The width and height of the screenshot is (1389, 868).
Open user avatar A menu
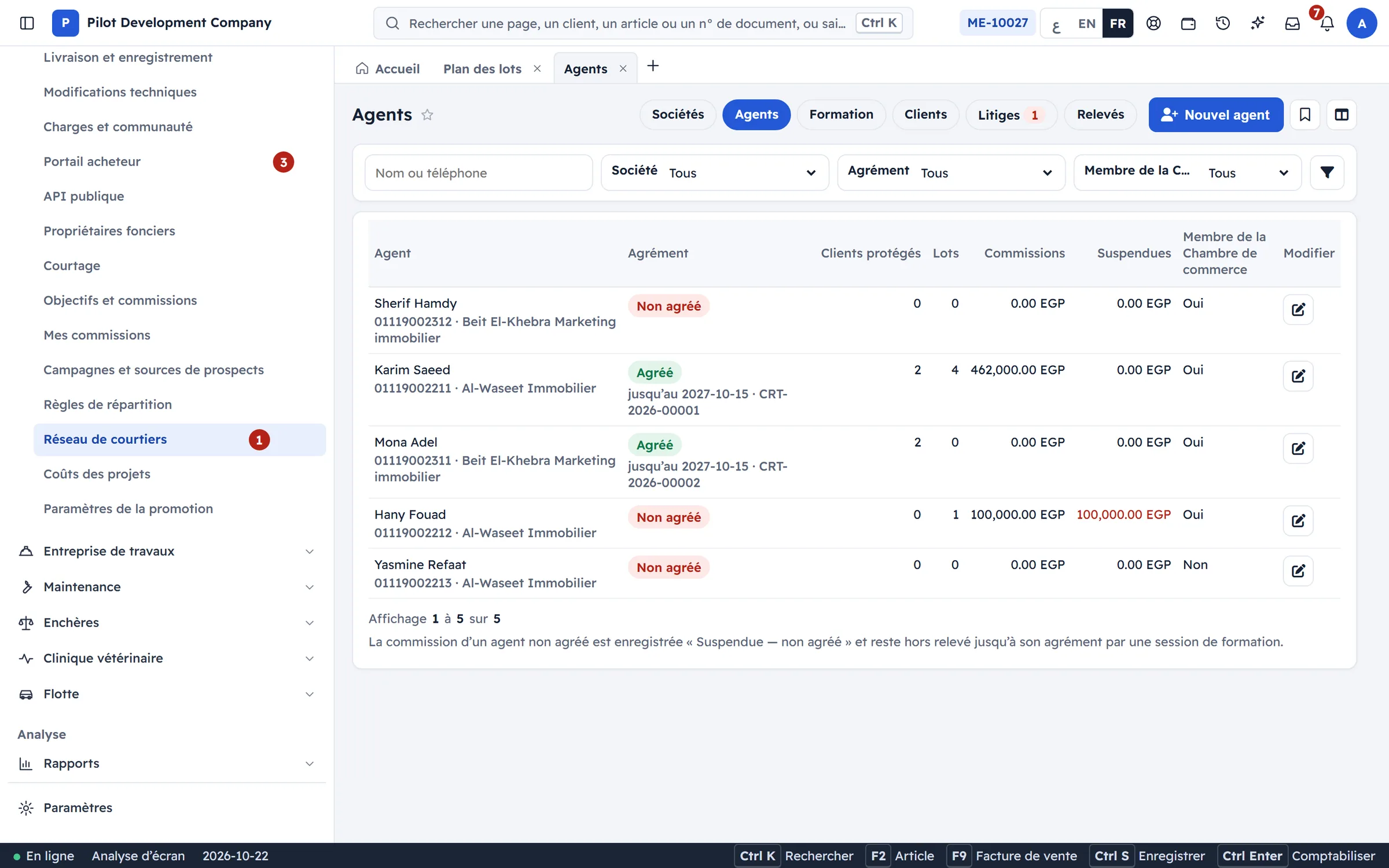pos(1362,23)
